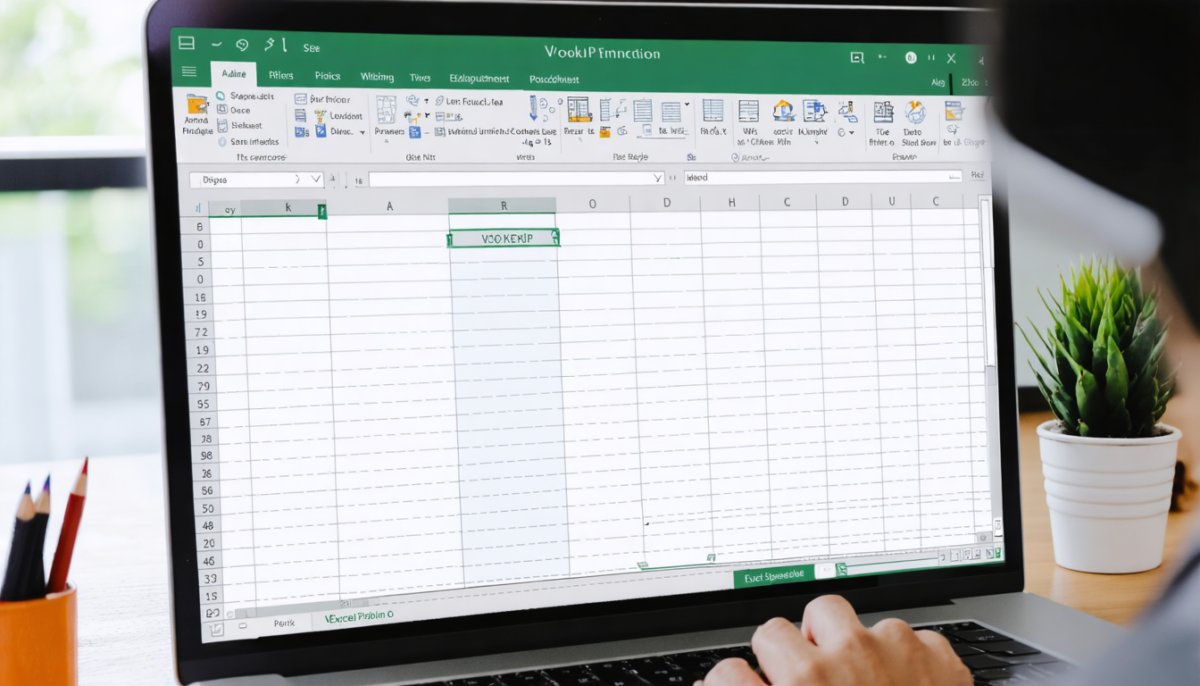Click the save icon in the title bar
The height and width of the screenshot is (686, 1200).
186,43
